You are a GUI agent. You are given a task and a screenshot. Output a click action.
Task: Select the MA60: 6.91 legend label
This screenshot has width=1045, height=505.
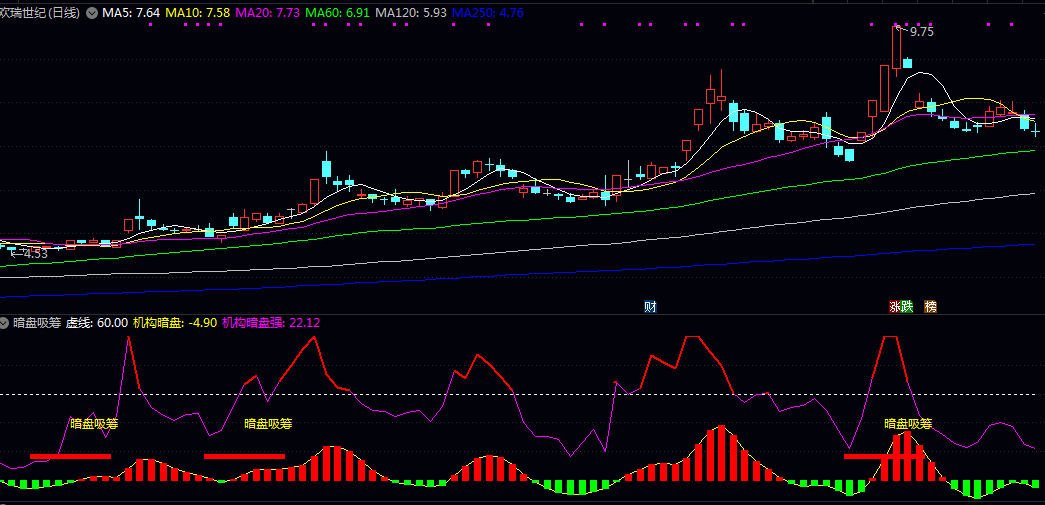click(x=338, y=13)
